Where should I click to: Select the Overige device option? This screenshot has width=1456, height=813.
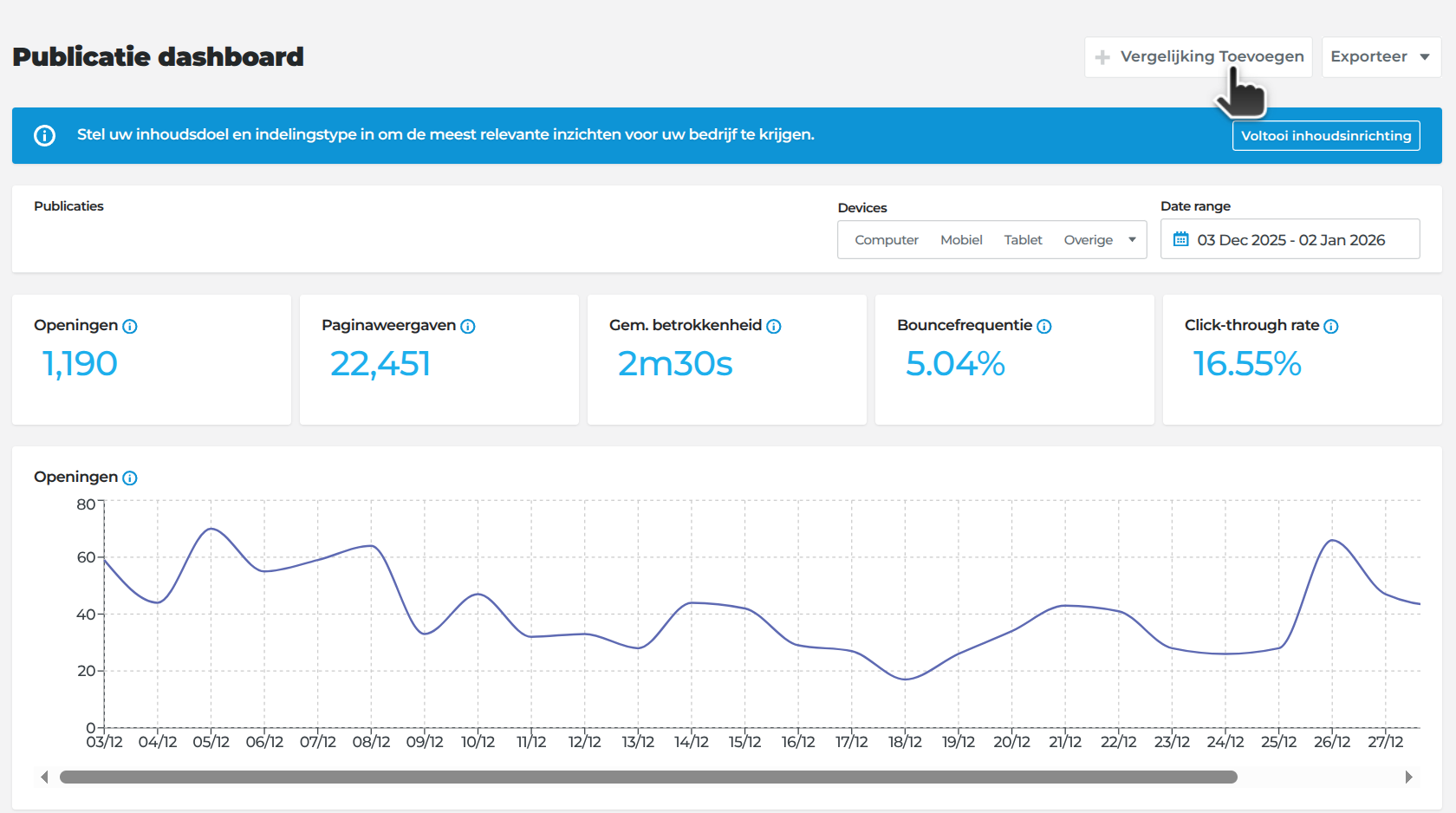coord(1089,240)
